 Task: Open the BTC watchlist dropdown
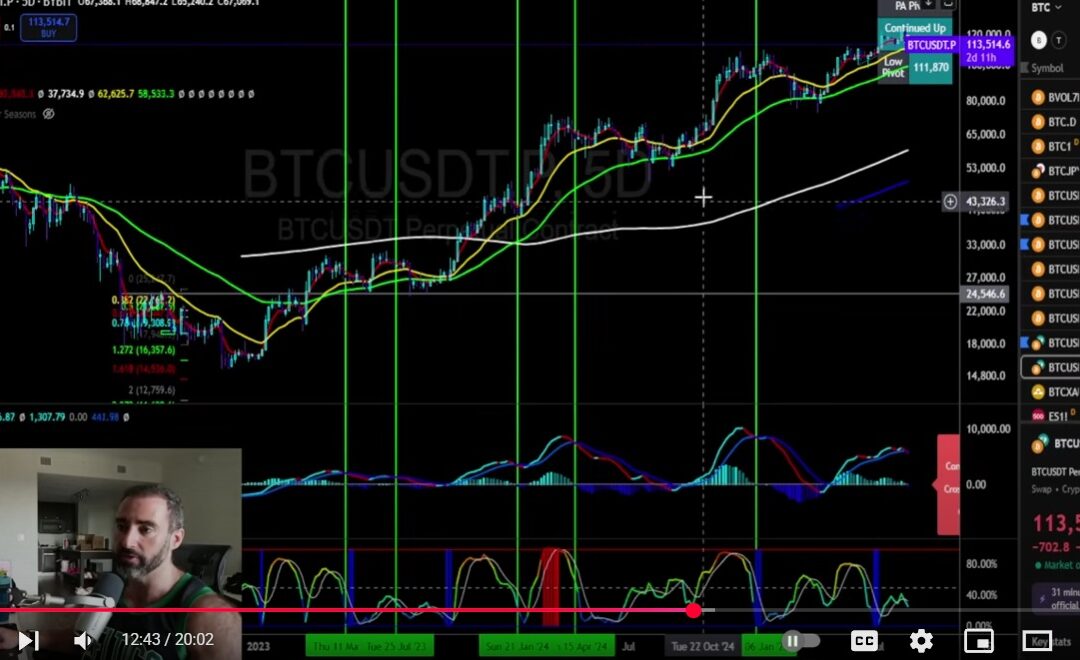pos(1046,8)
